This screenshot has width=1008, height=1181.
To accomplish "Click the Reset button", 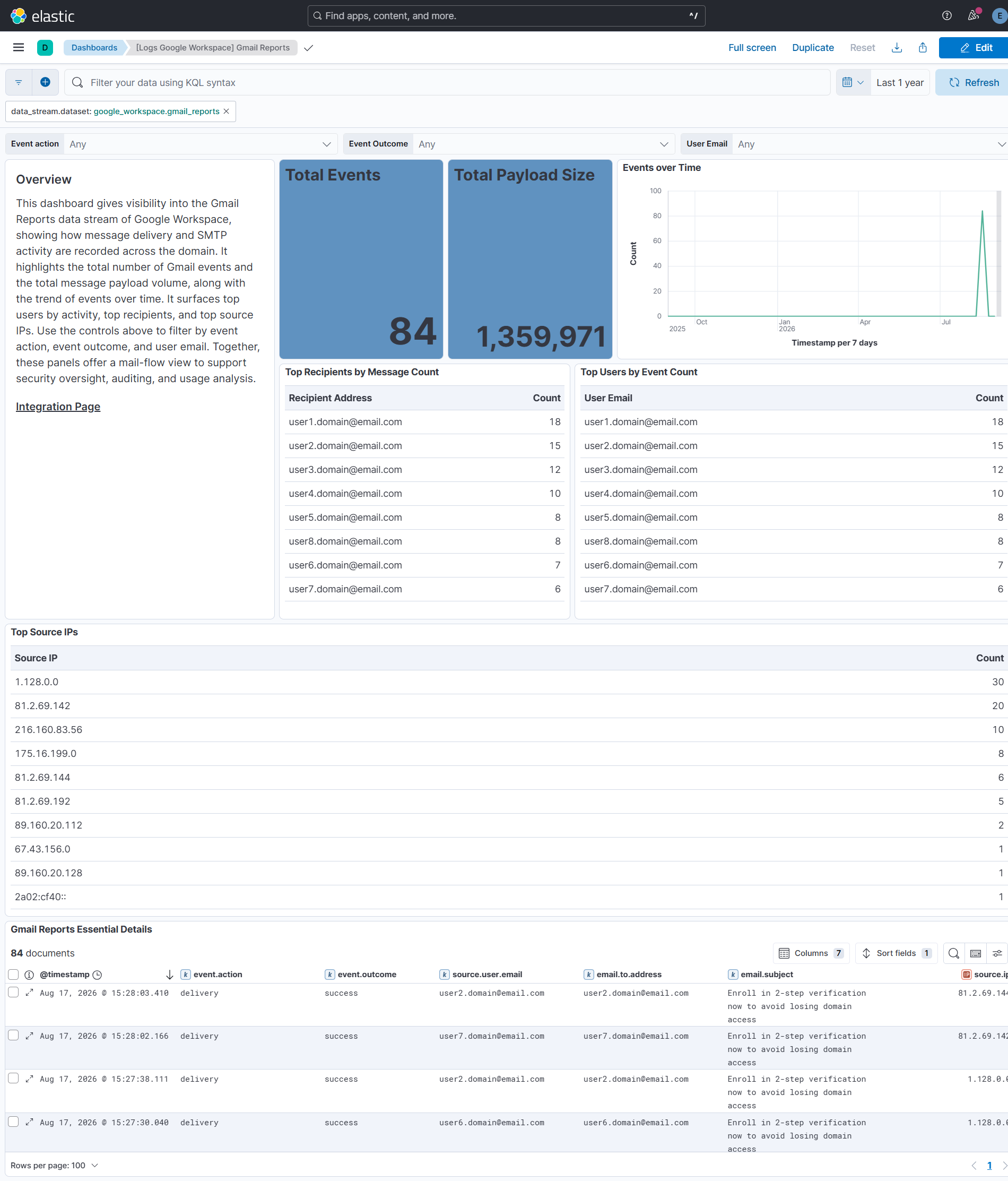I will (x=862, y=48).
